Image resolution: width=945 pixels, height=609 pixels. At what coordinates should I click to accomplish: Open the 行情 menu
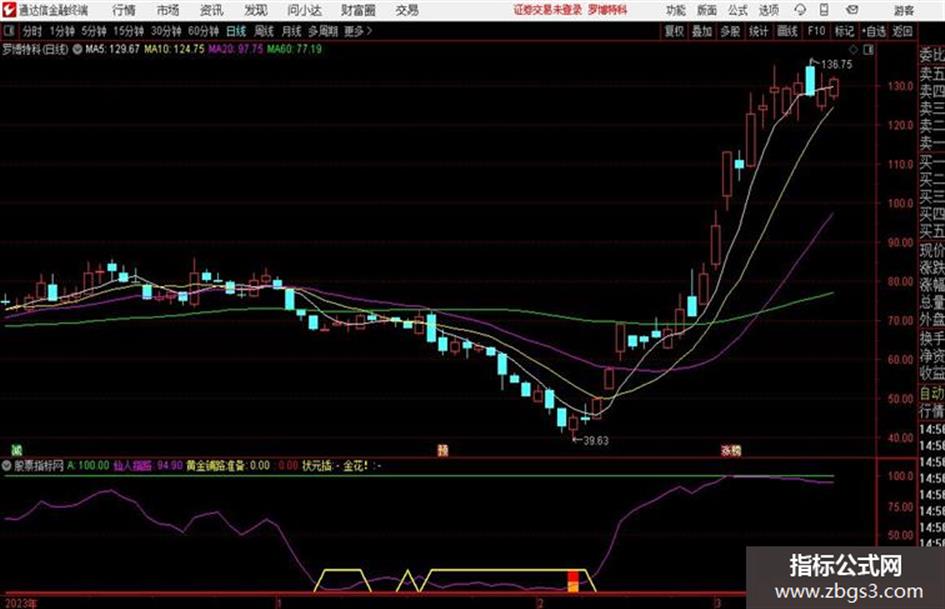click(124, 10)
